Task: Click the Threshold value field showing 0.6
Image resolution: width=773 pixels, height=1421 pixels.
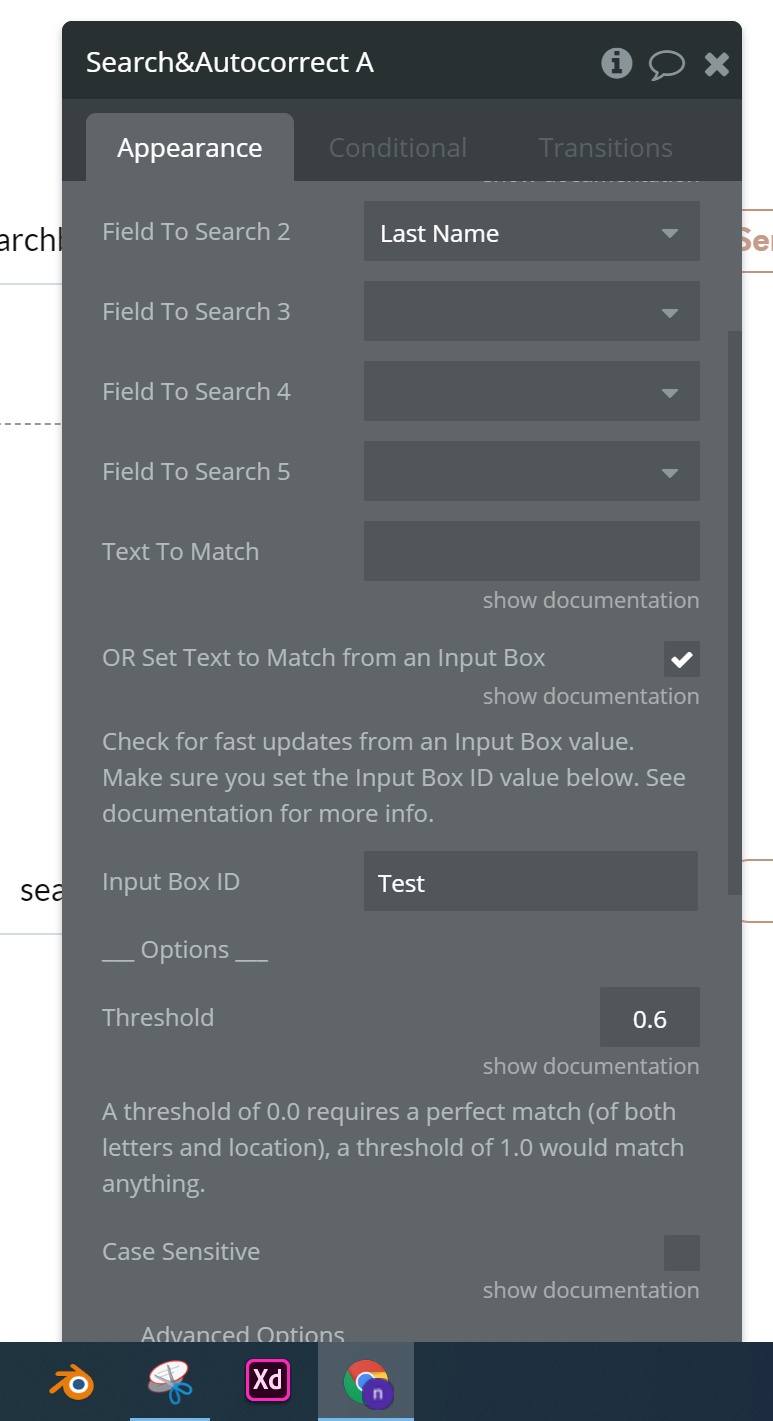Action: click(x=650, y=1018)
